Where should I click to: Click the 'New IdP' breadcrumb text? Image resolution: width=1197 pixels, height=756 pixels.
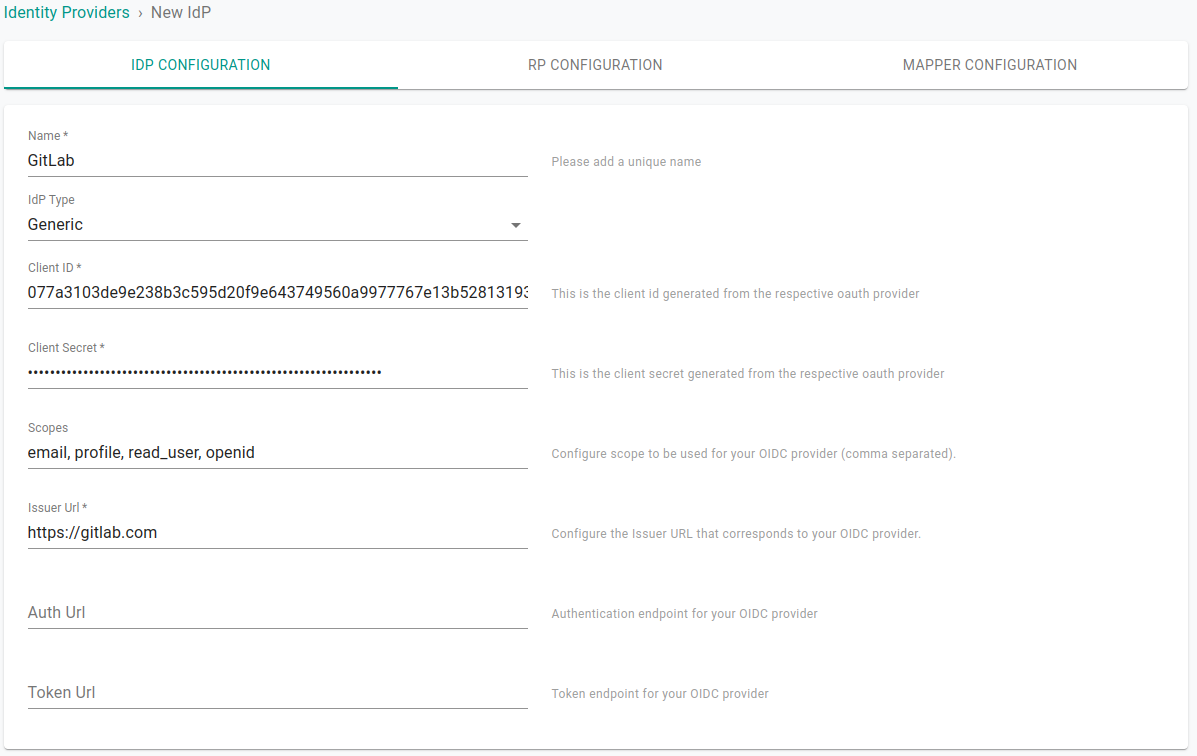pos(181,13)
